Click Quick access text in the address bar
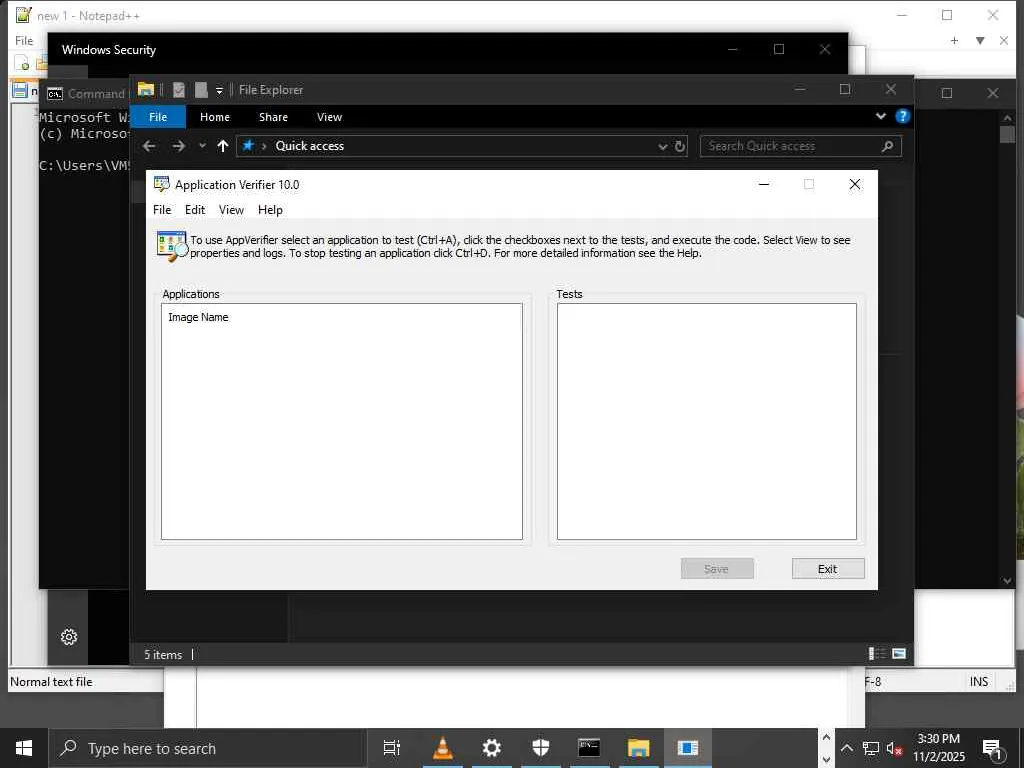 [310, 146]
